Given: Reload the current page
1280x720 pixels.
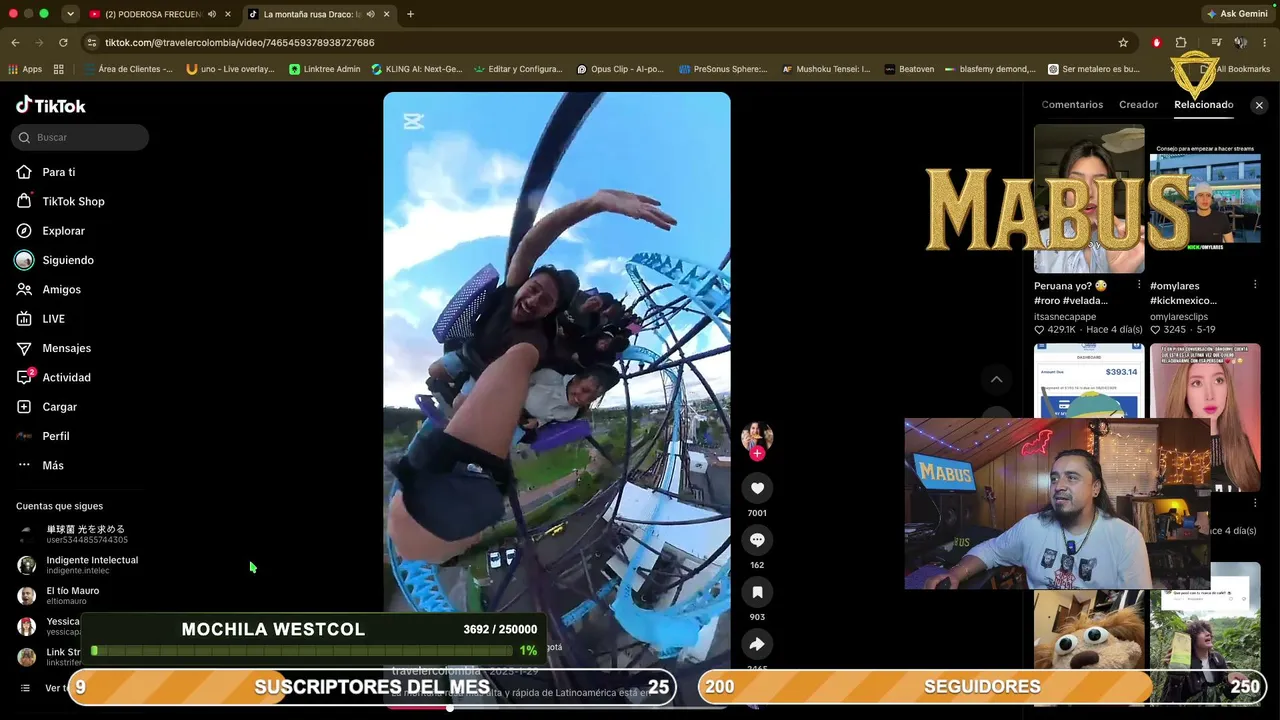Looking at the screenshot, I should tap(63, 43).
